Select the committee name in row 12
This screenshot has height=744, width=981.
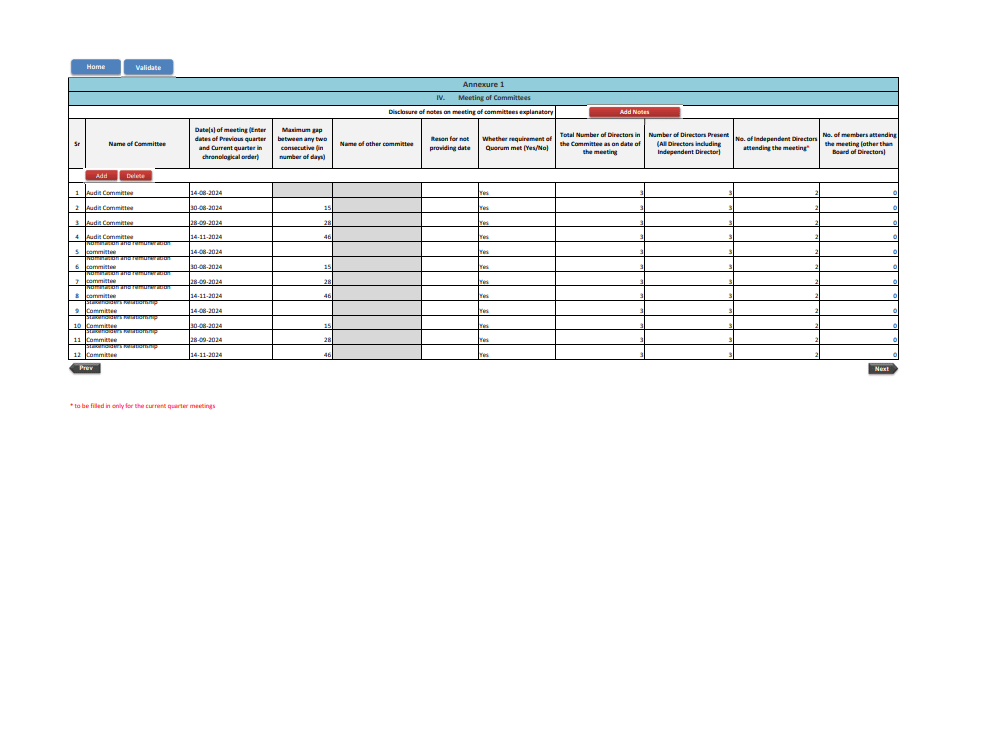137,352
